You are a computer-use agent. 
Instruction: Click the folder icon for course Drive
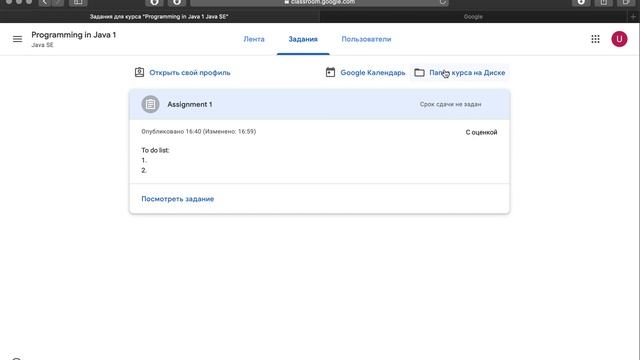pos(419,73)
